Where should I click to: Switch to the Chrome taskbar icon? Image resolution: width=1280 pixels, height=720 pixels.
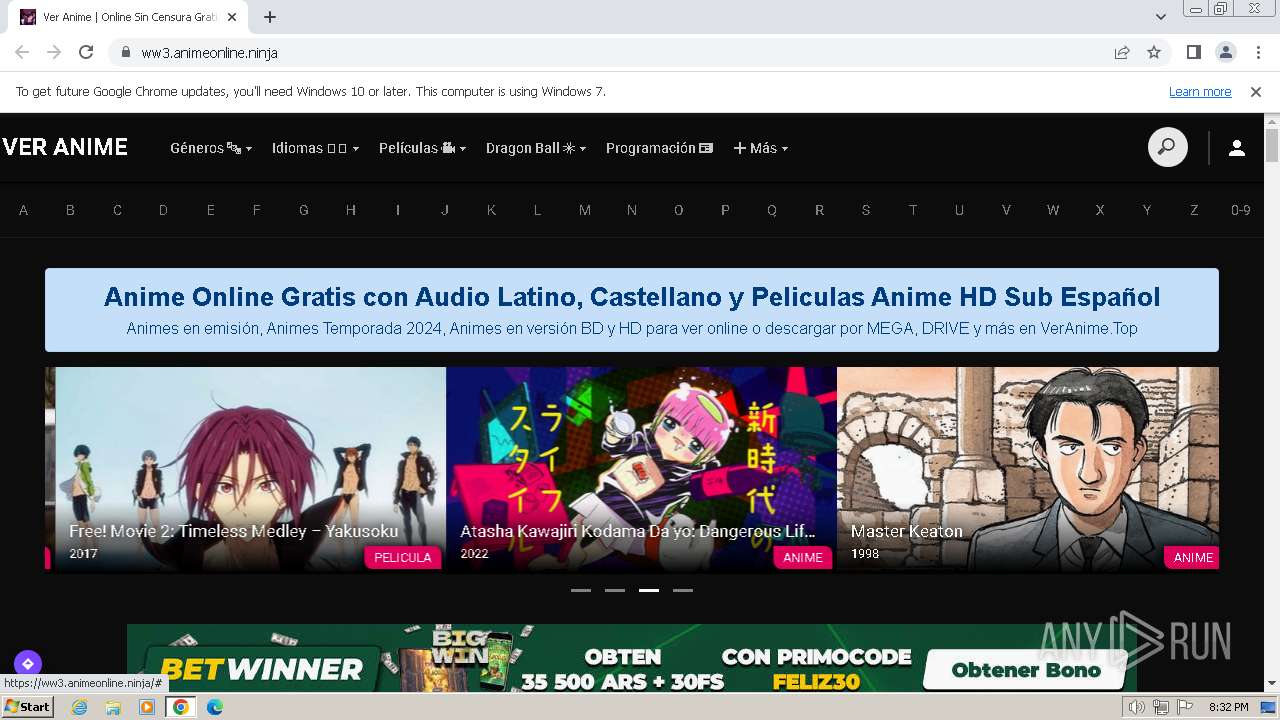pyautogui.click(x=181, y=707)
